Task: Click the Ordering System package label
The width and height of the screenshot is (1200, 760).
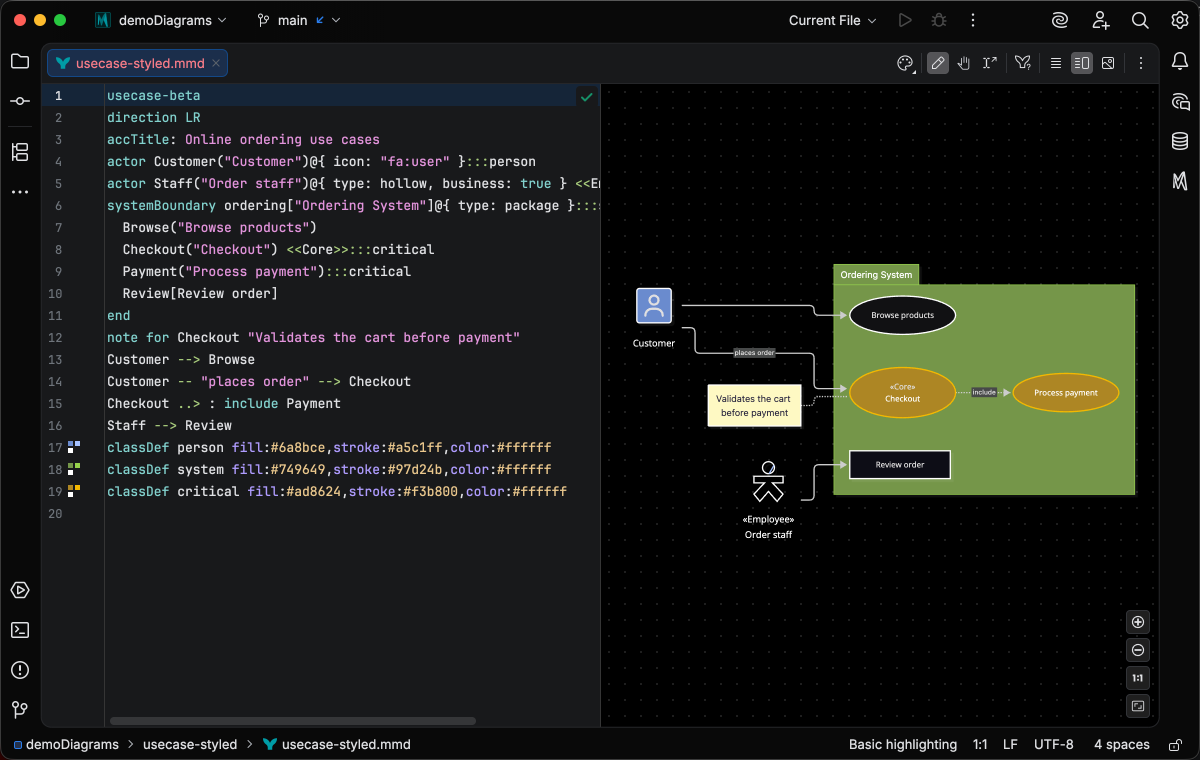Action: 876,275
